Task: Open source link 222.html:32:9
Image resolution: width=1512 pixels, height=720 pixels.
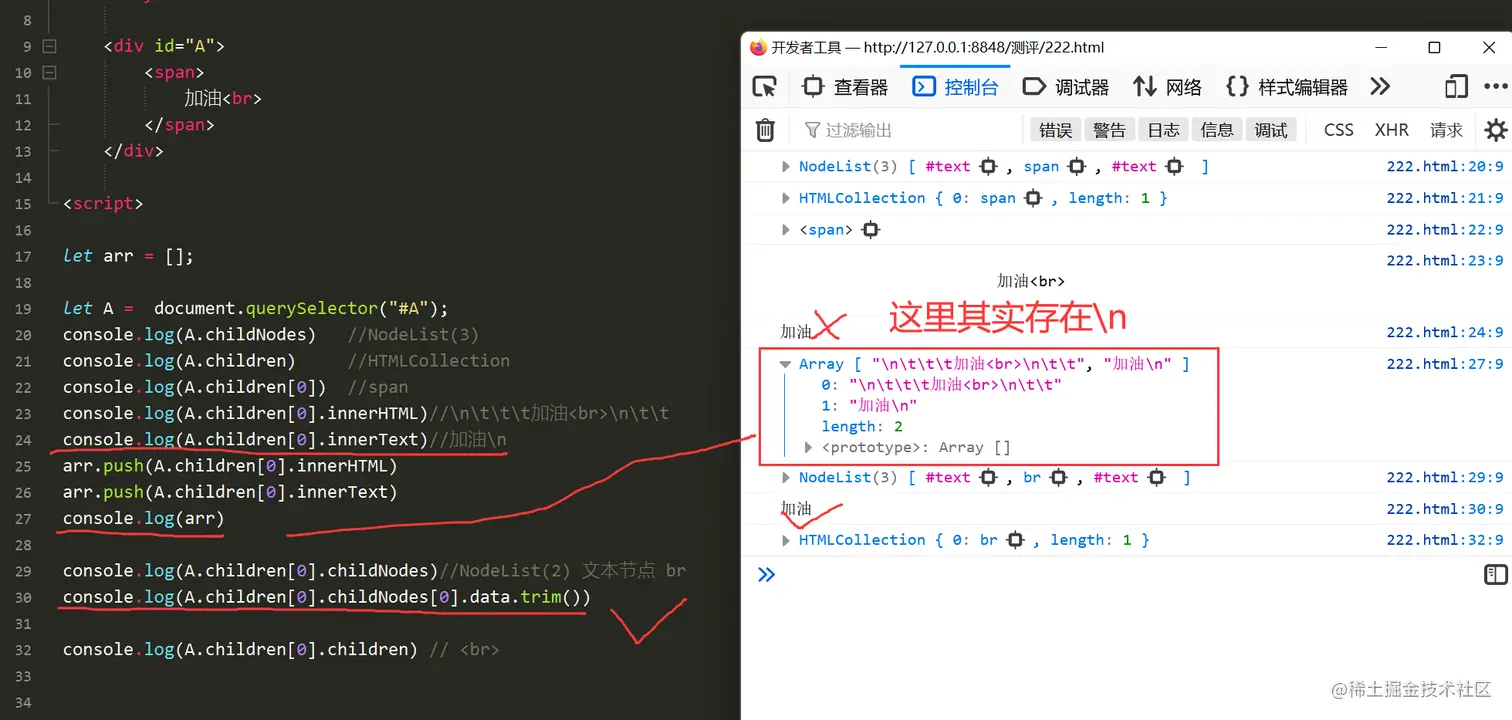Action: tap(1445, 540)
